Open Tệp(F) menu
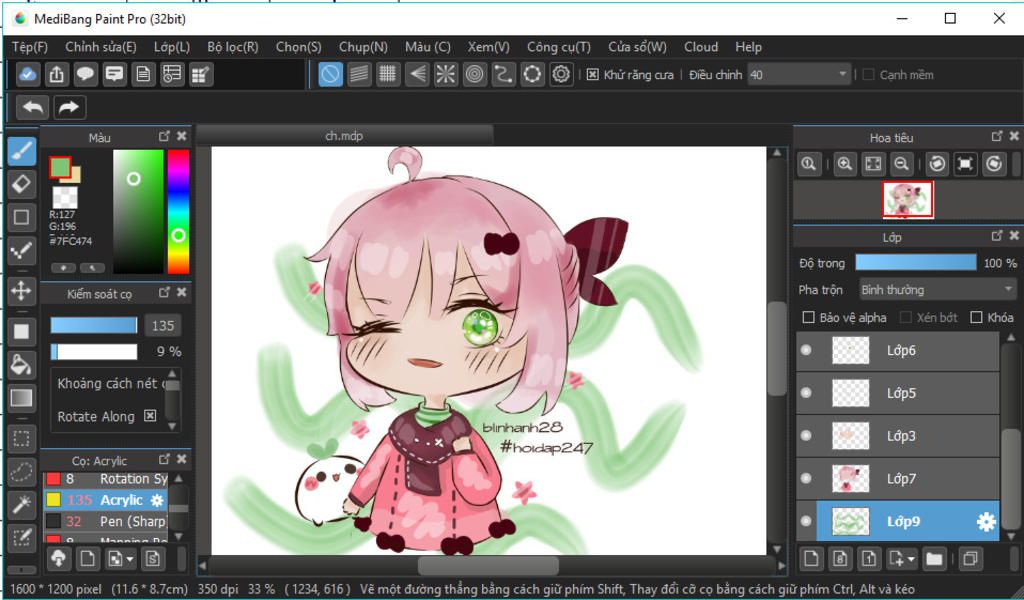This screenshot has height=600, width=1024. point(30,47)
